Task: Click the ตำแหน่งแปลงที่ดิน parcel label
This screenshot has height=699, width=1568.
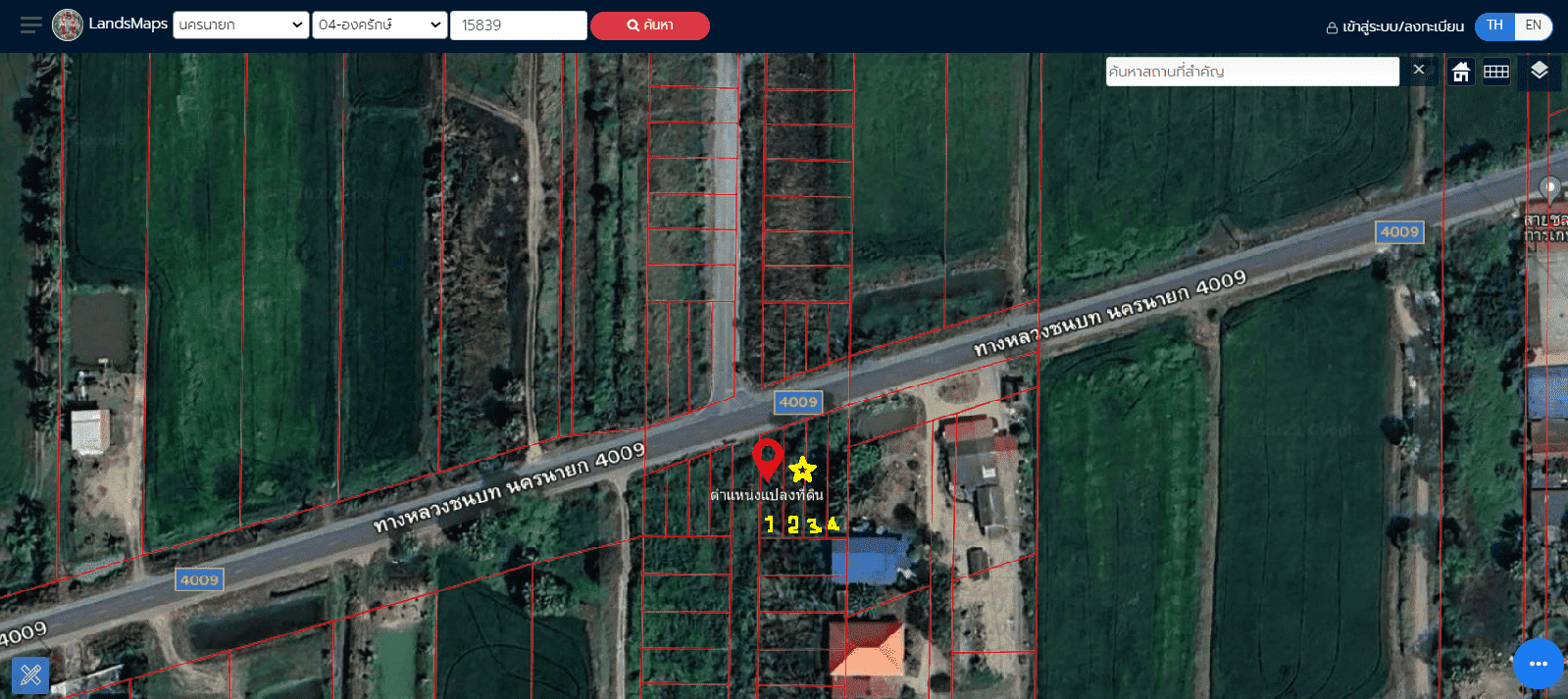Action: point(767,495)
